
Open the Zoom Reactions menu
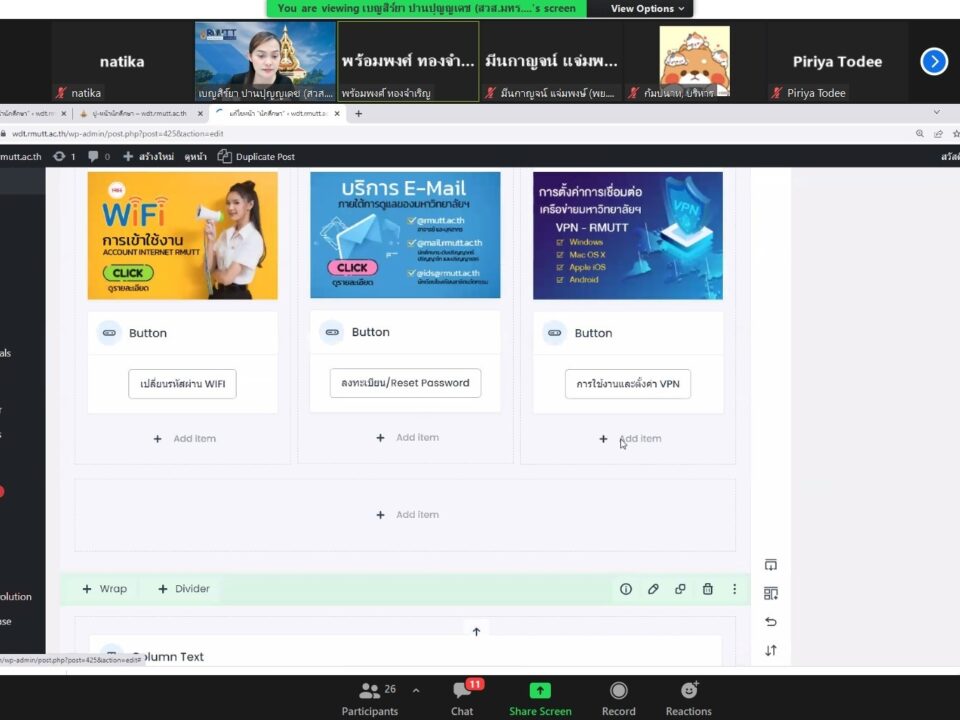tap(689, 699)
